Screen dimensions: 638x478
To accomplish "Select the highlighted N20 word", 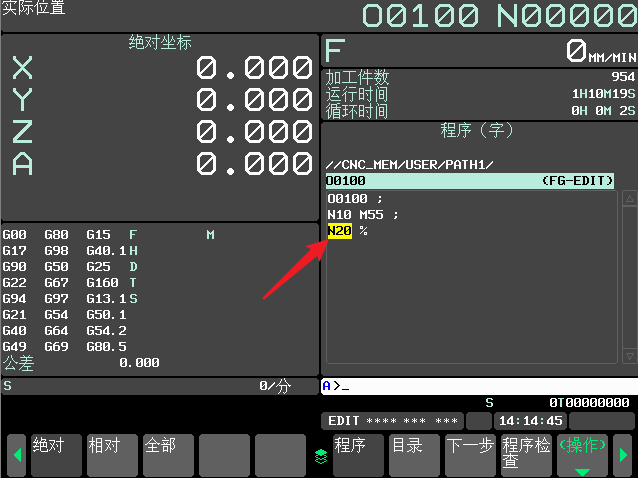I will (x=339, y=231).
